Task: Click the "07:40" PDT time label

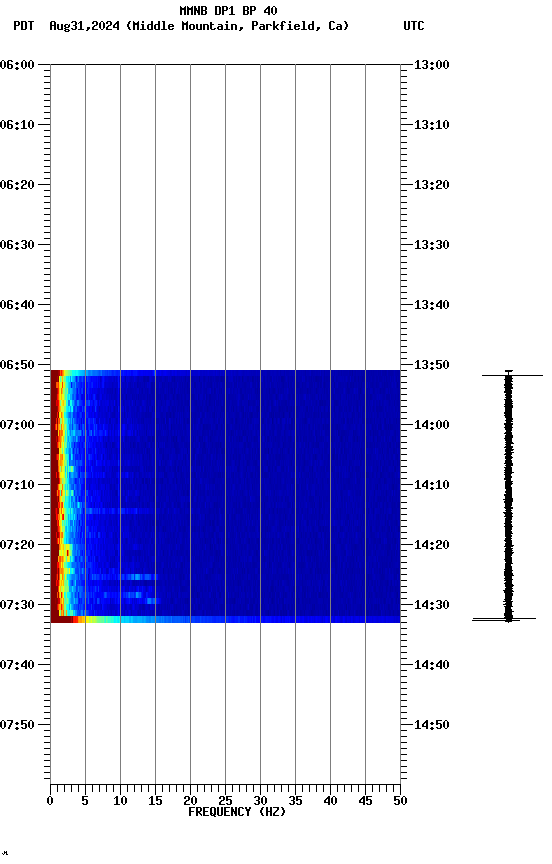Action: [17, 665]
